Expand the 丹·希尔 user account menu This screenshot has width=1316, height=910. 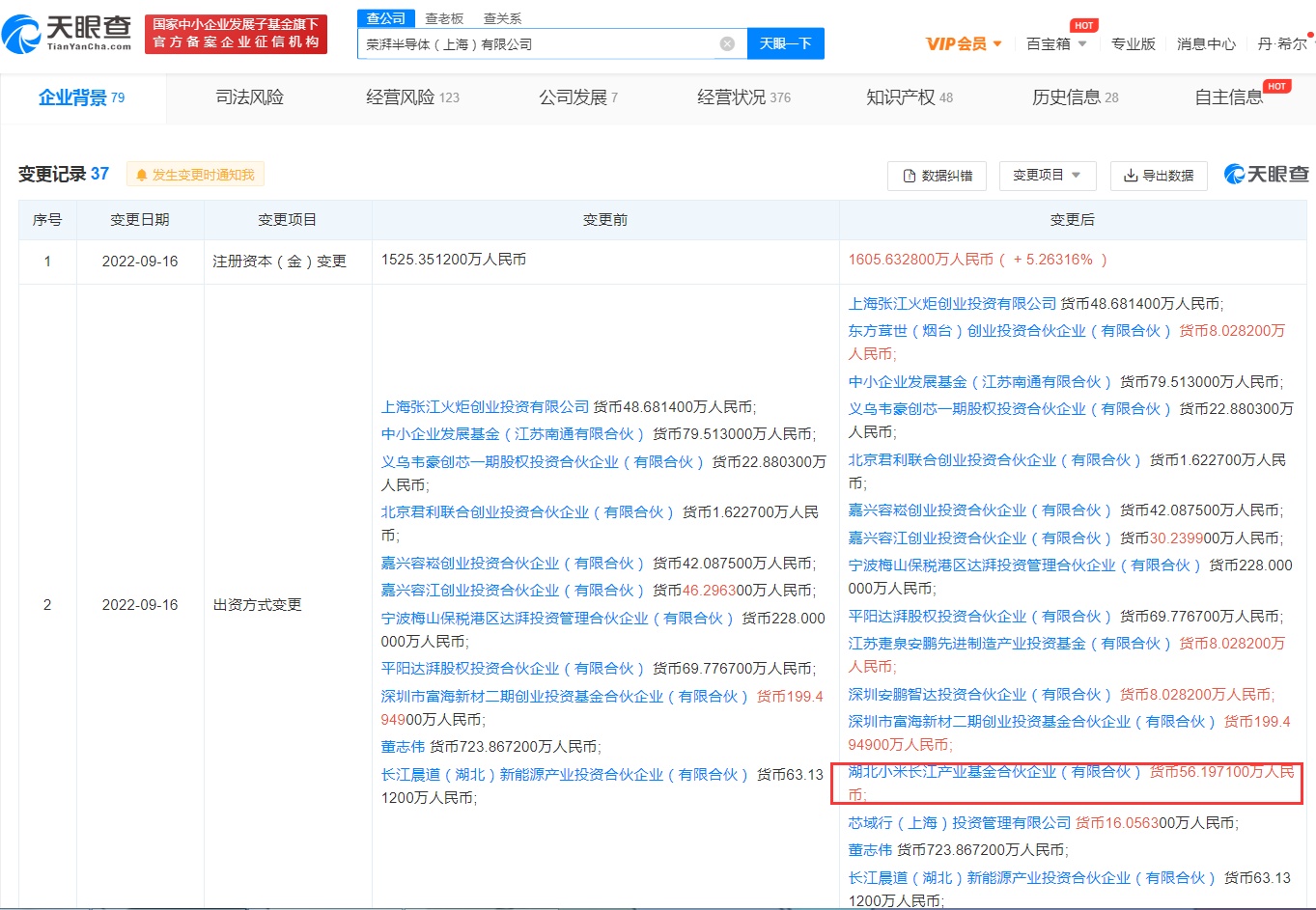tap(1284, 43)
